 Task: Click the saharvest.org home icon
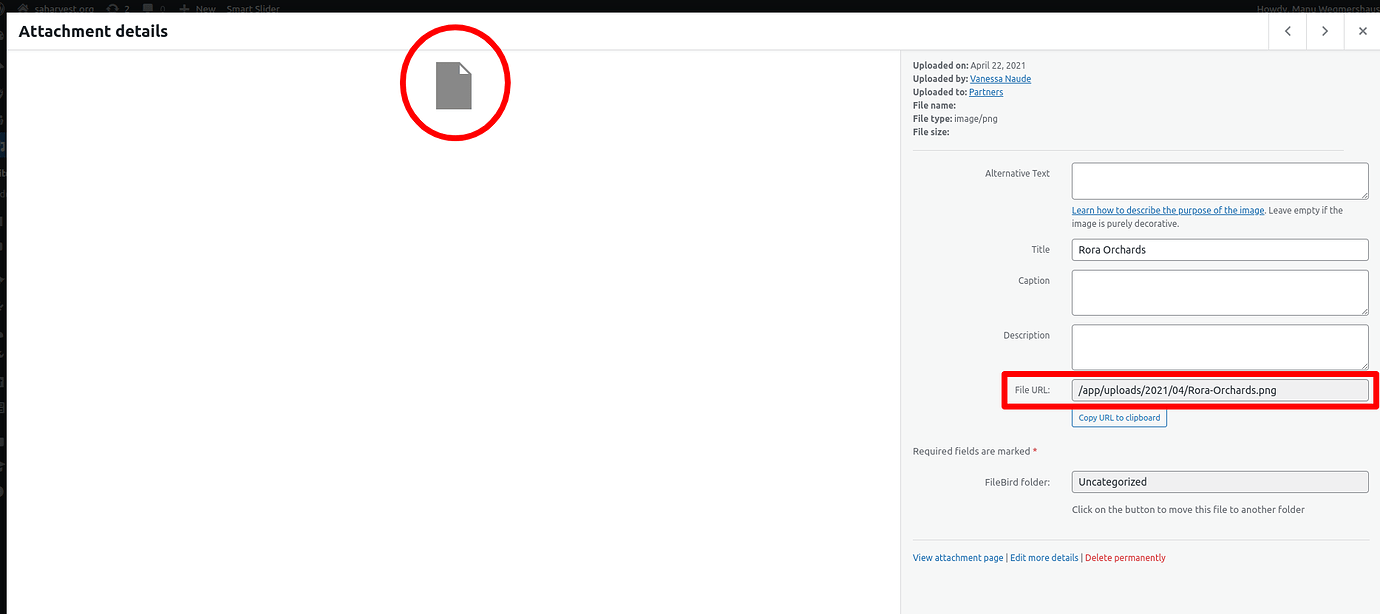coord(25,8)
